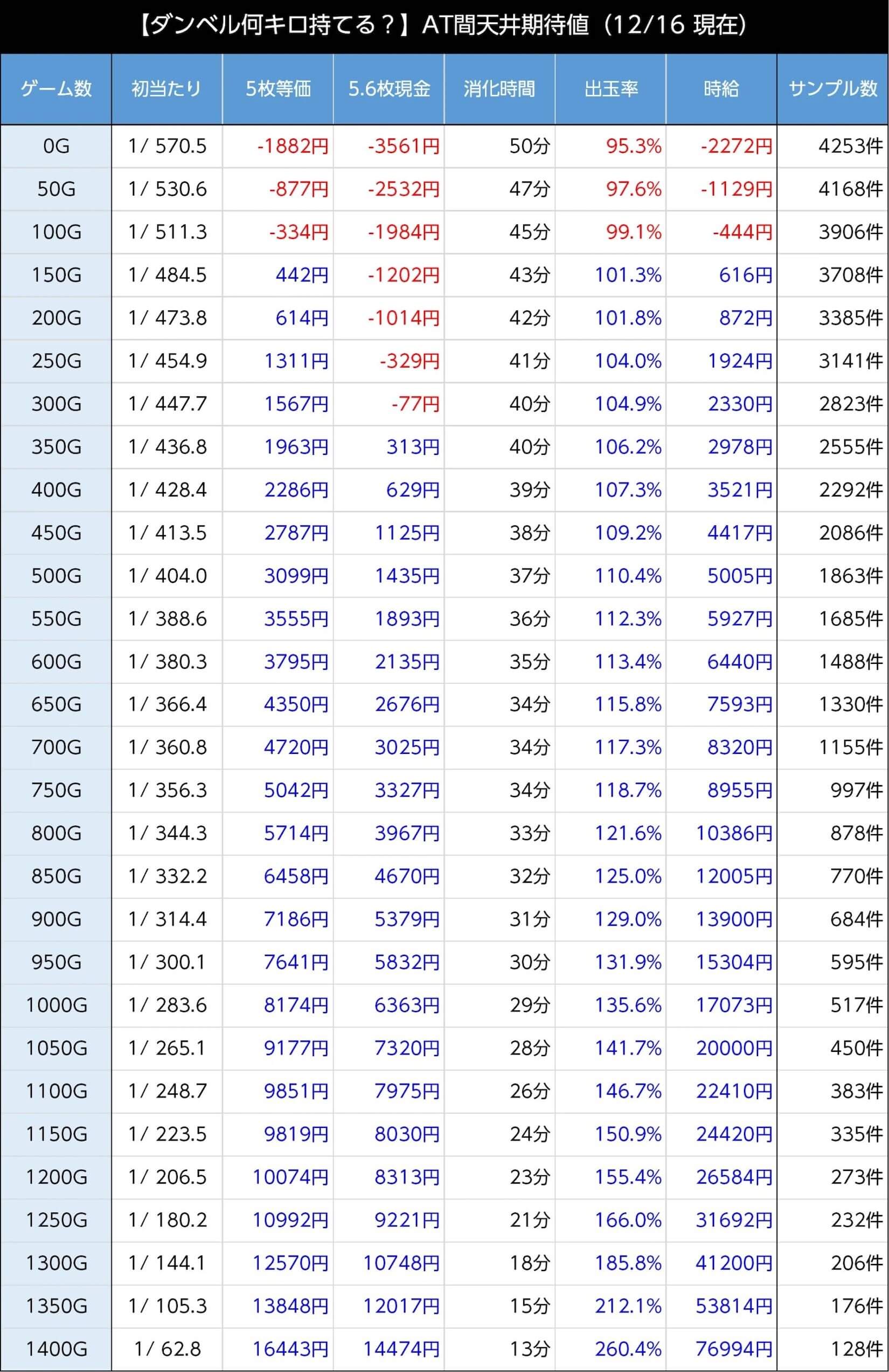Select the table title AT間天井期待値
889x1372 pixels.
coord(505,26)
